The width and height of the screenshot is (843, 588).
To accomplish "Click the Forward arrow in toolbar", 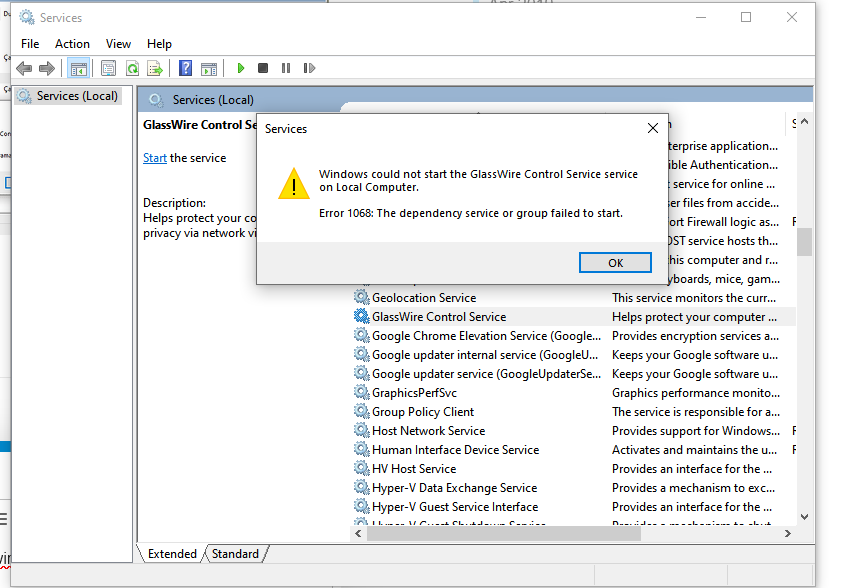I will pyautogui.click(x=46, y=69).
